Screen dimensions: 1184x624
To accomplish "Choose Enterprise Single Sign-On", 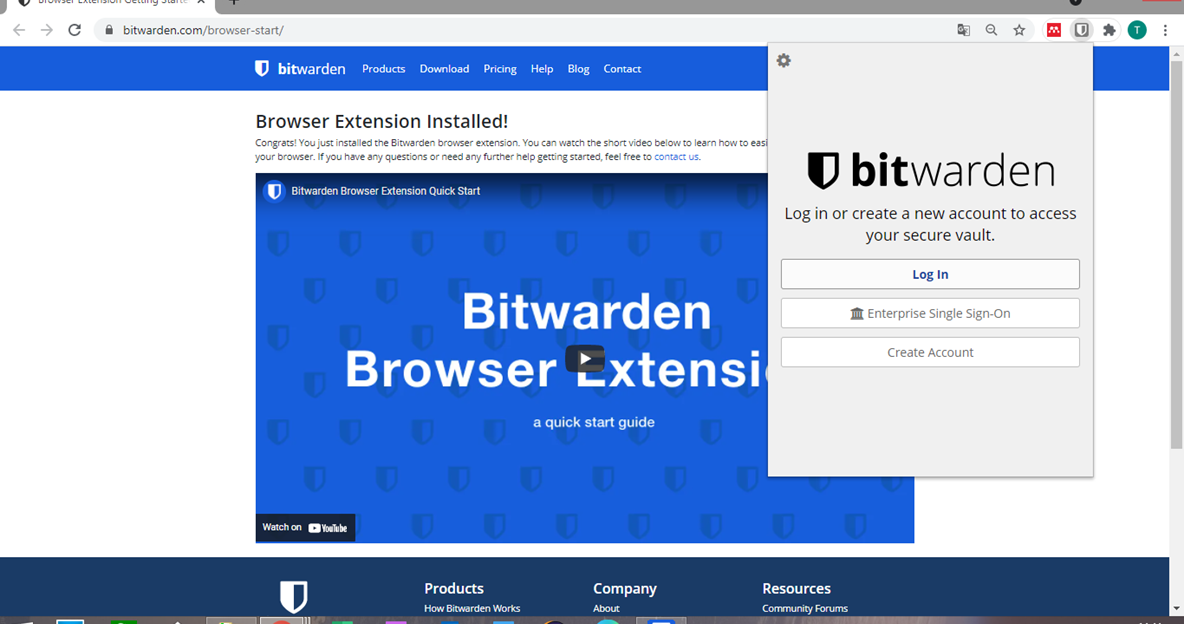I will click(x=930, y=314).
